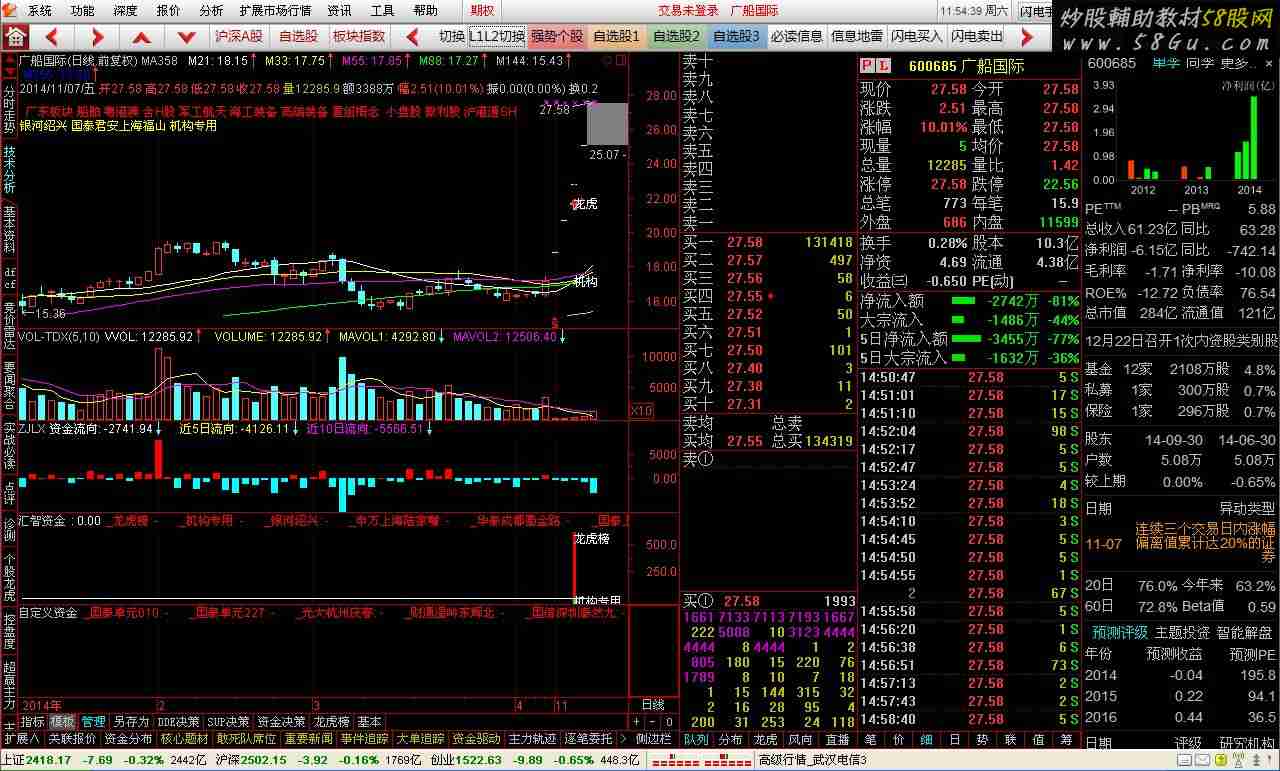The height and width of the screenshot is (771, 1280).
Task: Open the 工具 menu
Action: coord(382,10)
